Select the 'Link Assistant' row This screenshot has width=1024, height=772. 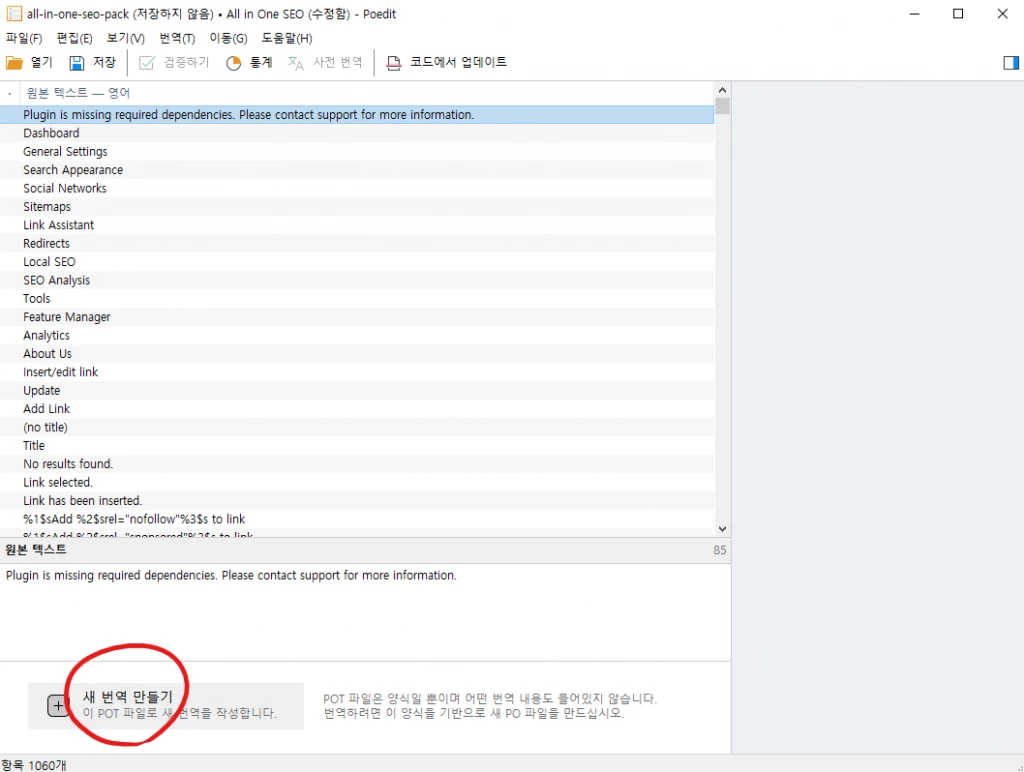click(357, 225)
